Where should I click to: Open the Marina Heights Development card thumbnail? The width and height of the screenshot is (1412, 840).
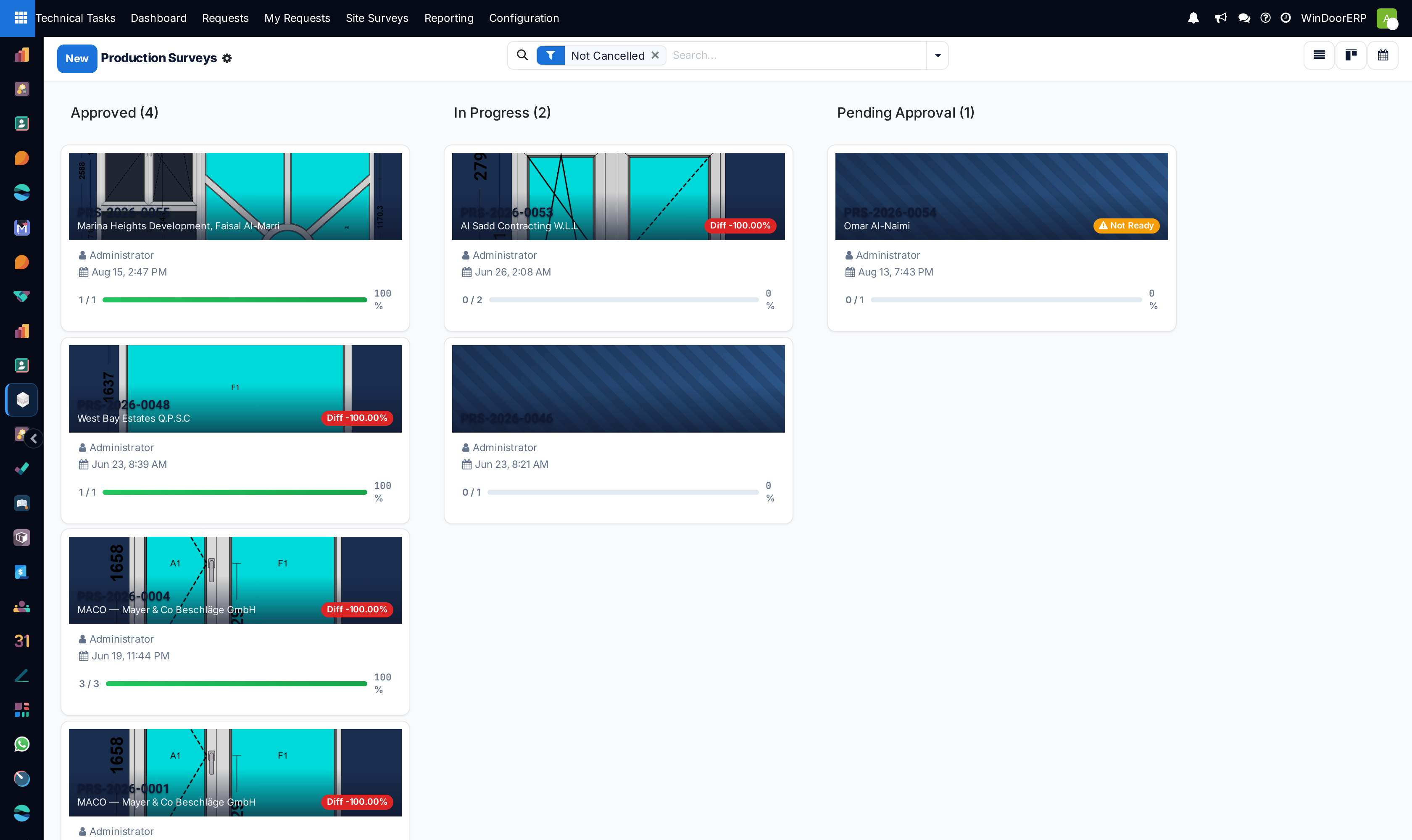point(235,197)
